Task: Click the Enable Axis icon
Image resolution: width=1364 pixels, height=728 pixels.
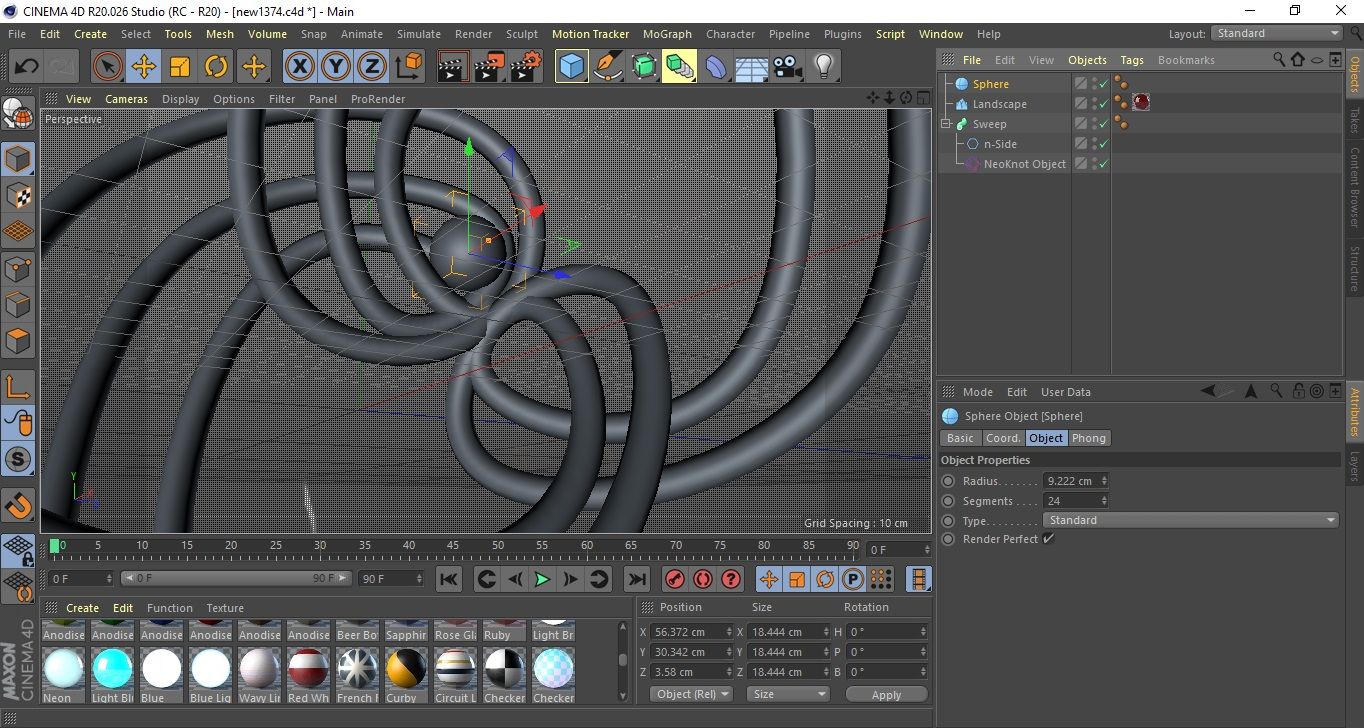Action: (18, 388)
